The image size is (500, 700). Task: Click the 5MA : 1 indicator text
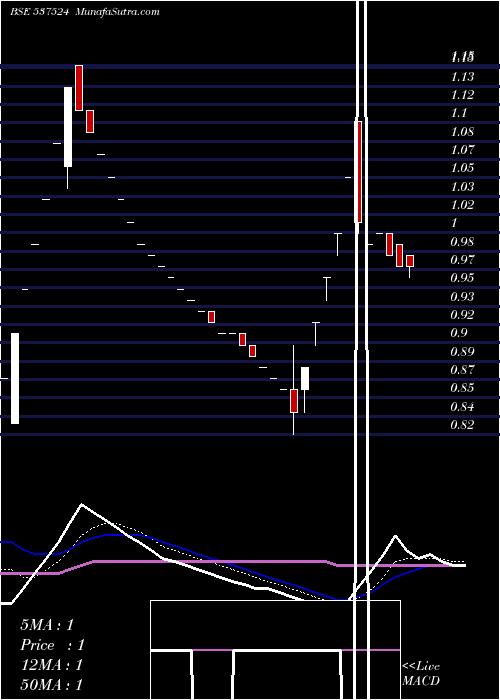(47, 625)
